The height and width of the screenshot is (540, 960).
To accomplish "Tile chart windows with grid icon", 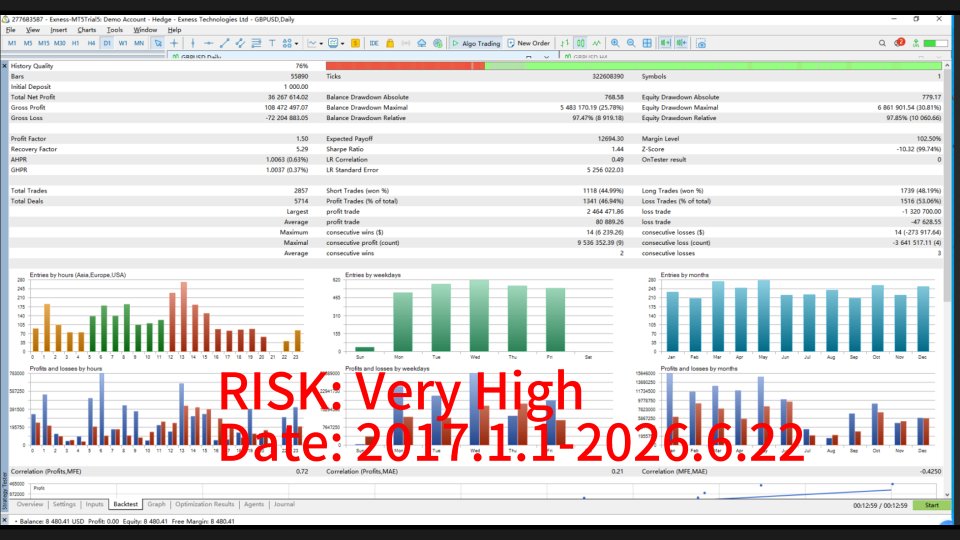I will (x=647, y=43).
